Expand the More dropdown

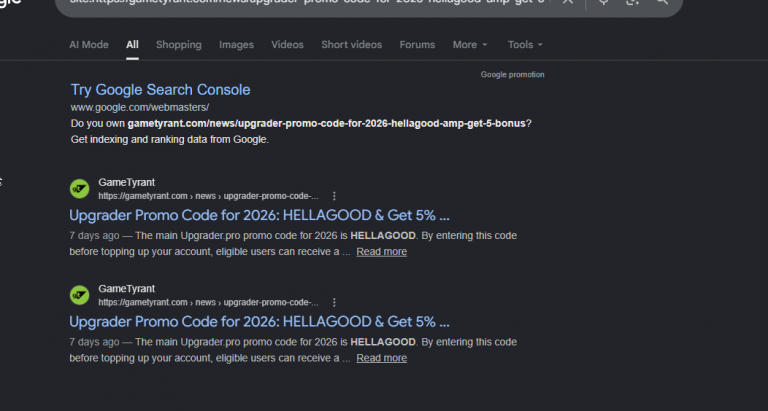coord(470,45)
